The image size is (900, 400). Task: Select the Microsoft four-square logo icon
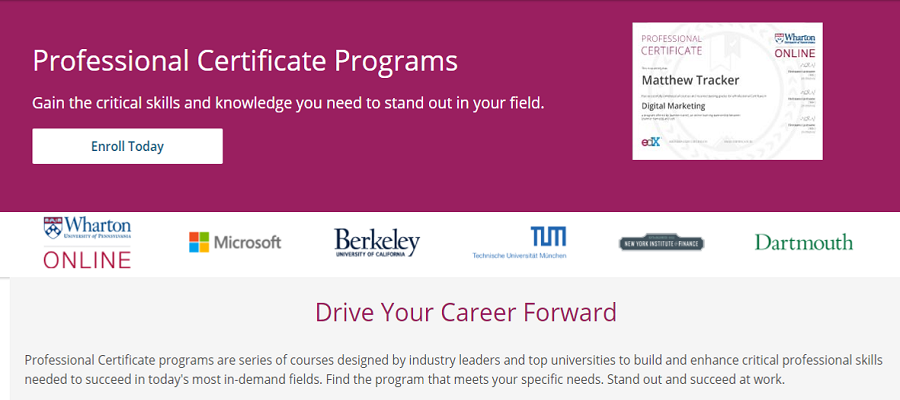click(x=199, y=242)
